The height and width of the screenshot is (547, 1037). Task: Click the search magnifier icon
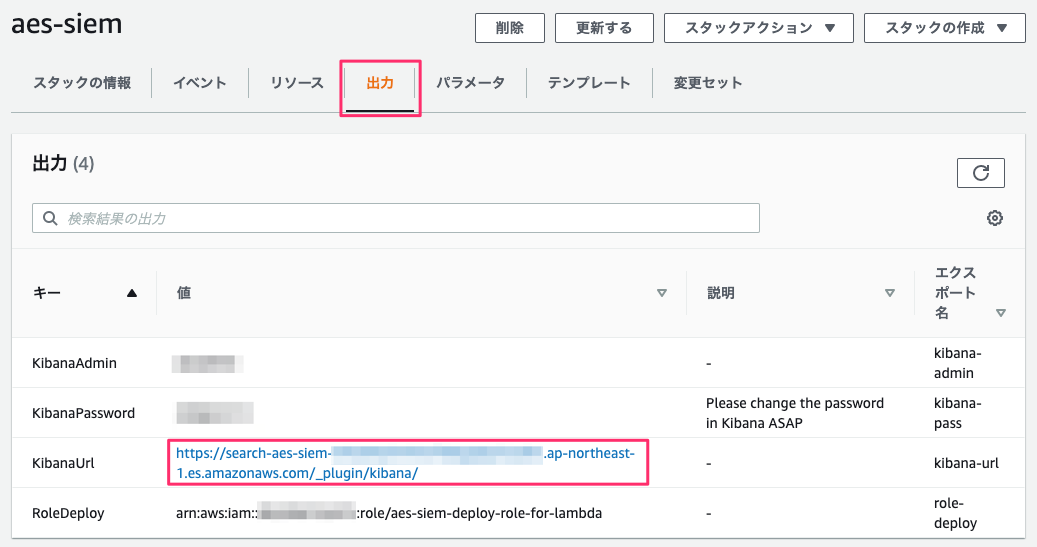[x=49, y=218]
